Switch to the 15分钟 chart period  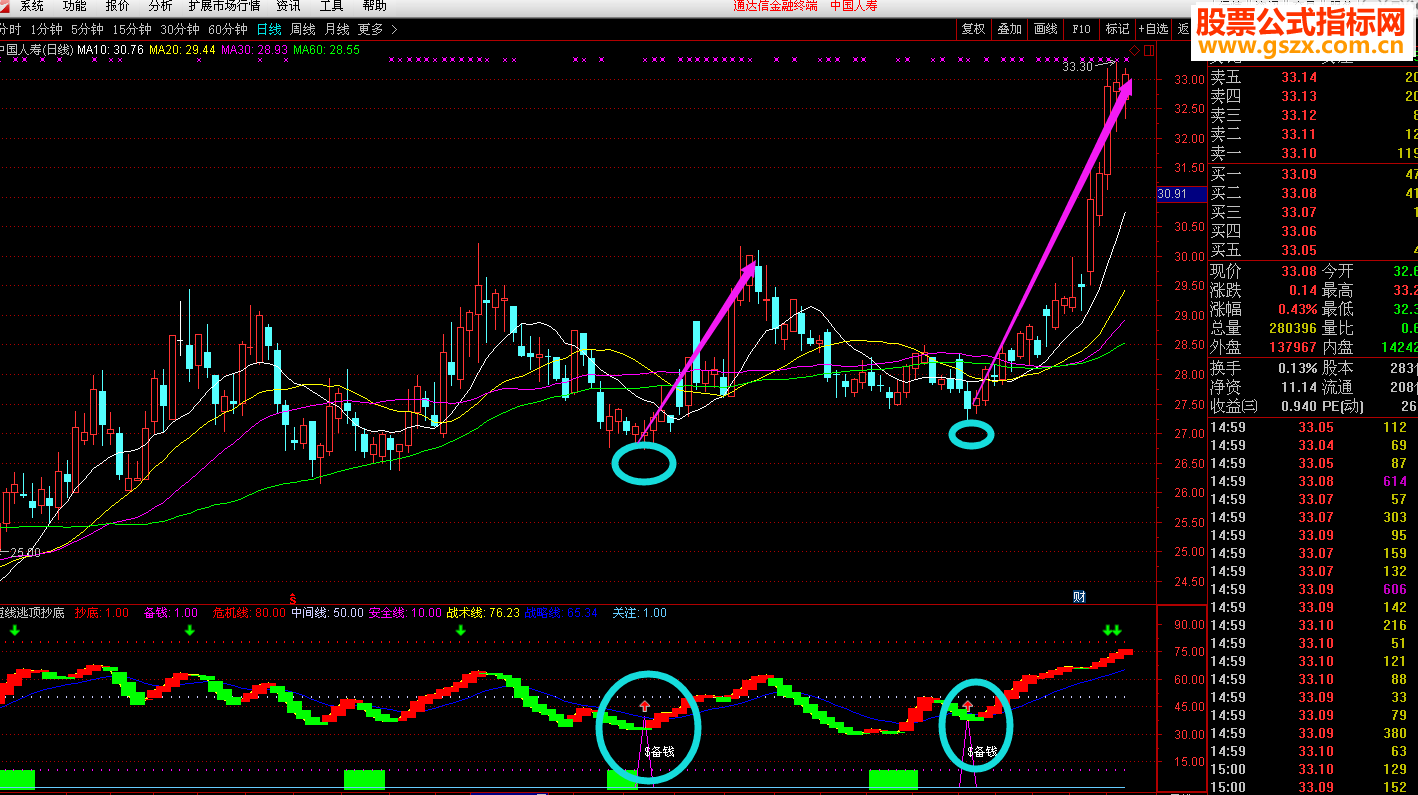[132, 29]
